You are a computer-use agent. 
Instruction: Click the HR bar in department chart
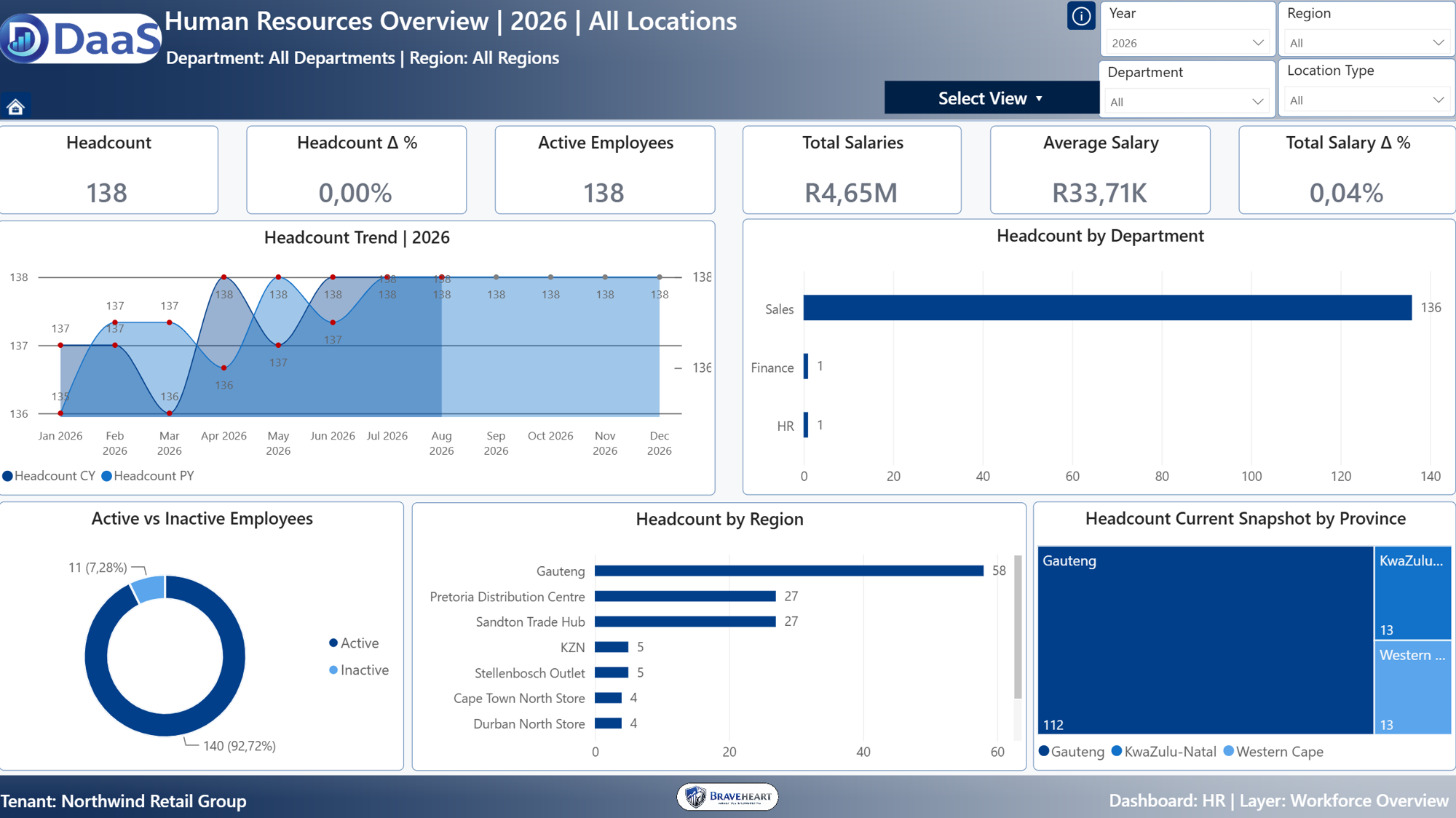tap(806, 425)
